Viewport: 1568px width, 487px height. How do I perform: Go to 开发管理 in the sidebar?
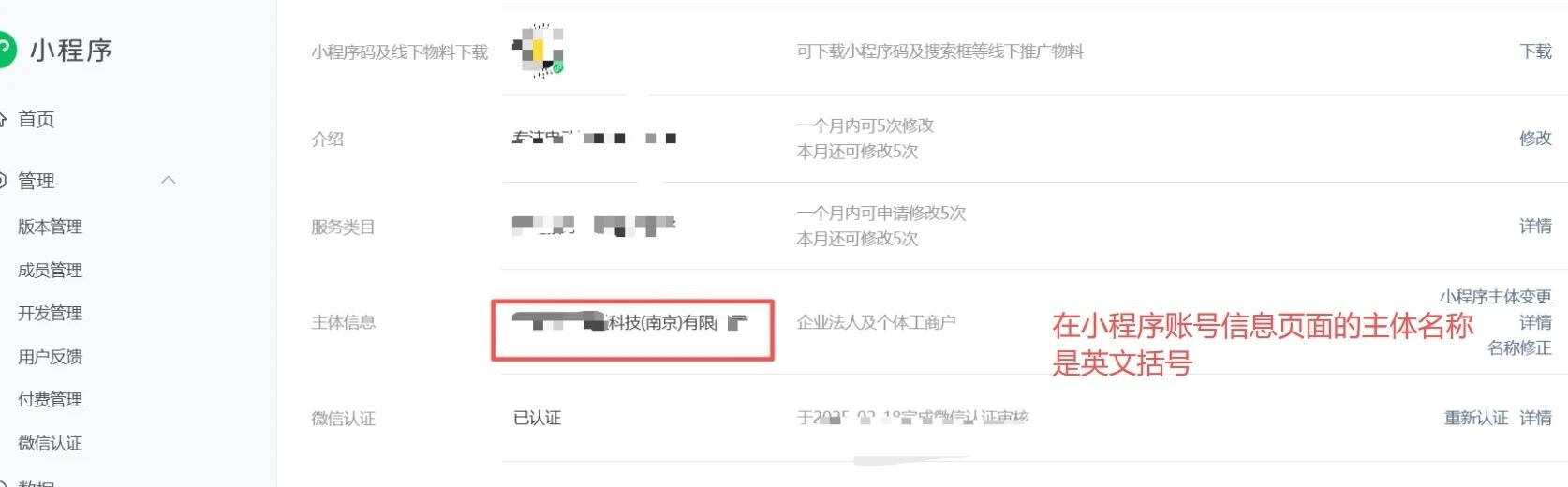pyautogui.click(x=50, y=313)
